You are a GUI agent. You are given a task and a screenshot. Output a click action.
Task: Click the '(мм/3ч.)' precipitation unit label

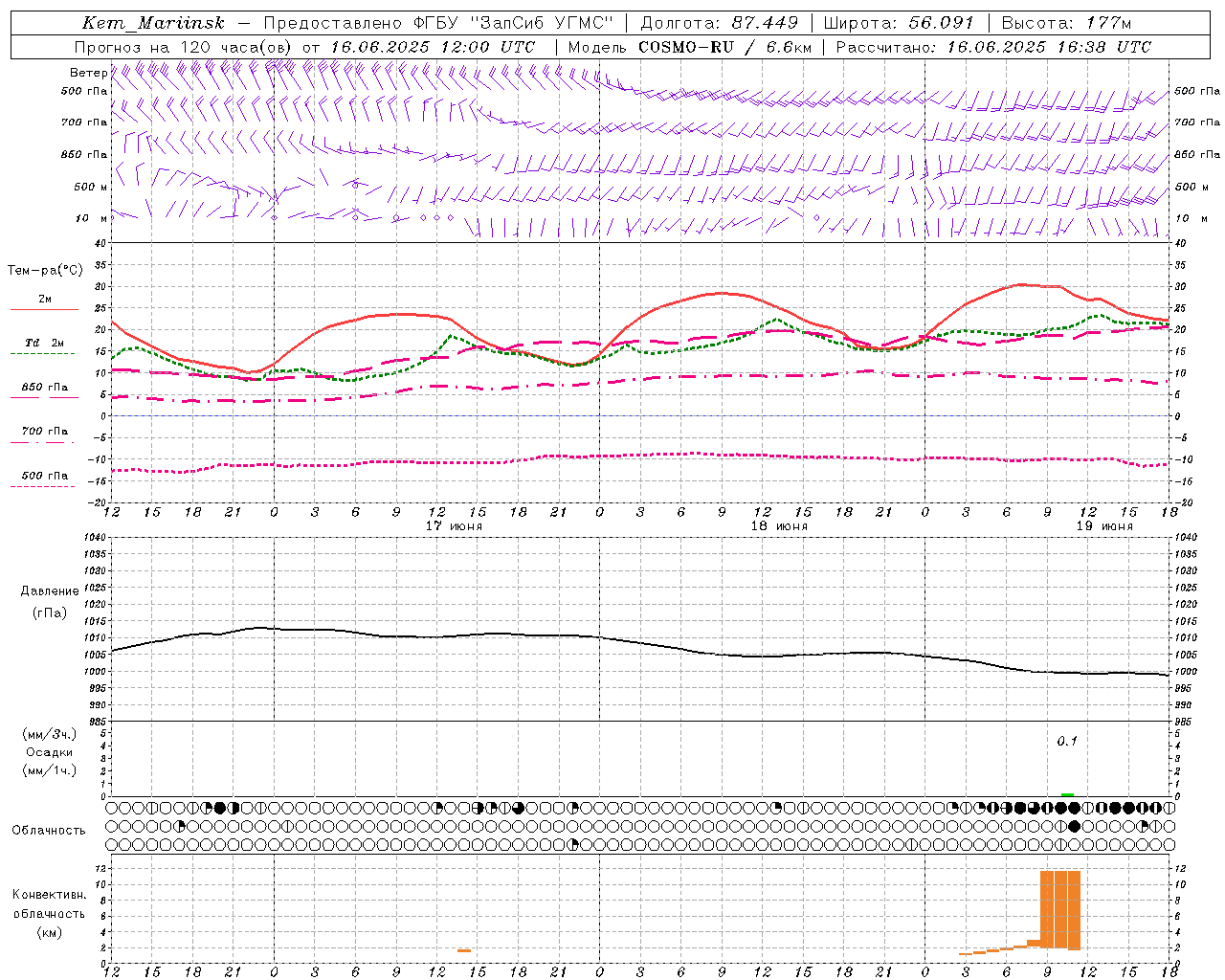[50, 734]
